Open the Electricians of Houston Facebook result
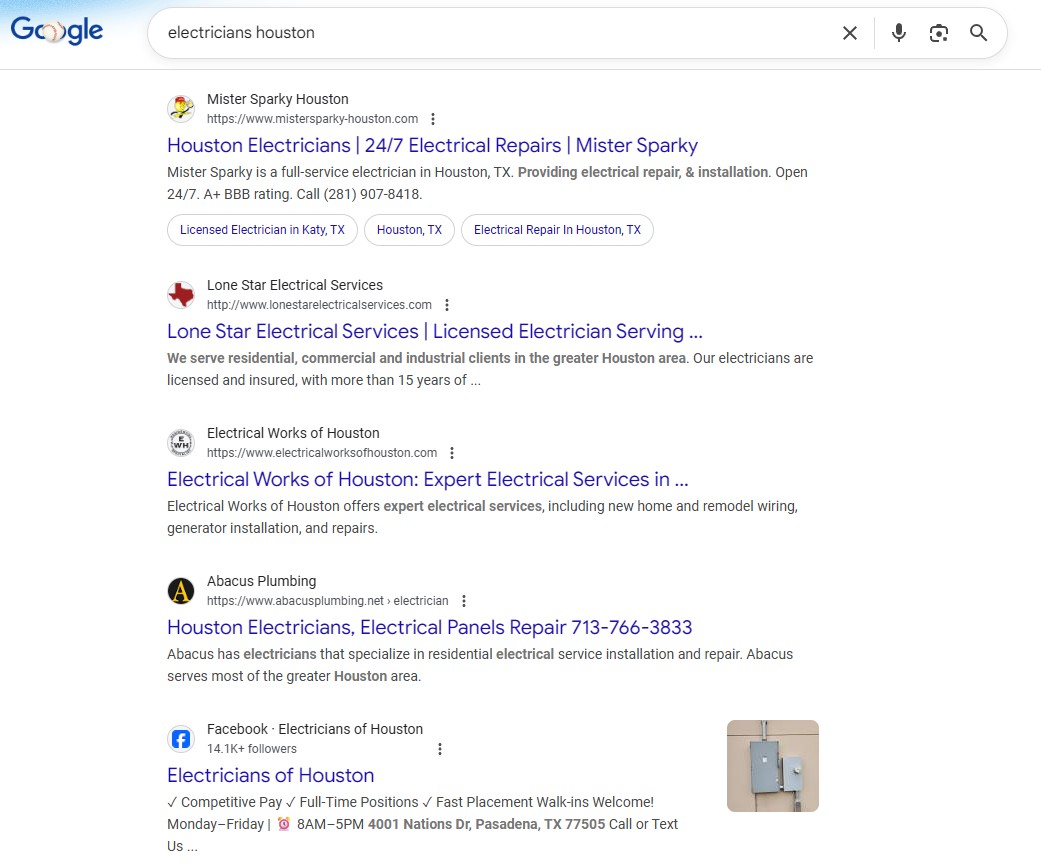This screenshot has width=1041, height=867. (270, 775)
